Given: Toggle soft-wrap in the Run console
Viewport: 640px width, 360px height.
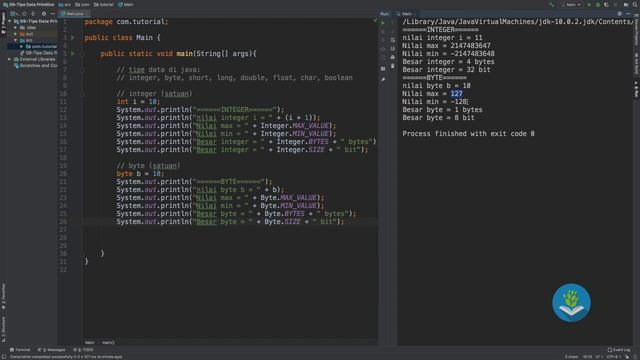Looking at the screenshot, I should pyautogui.click(x=393, y=40).
